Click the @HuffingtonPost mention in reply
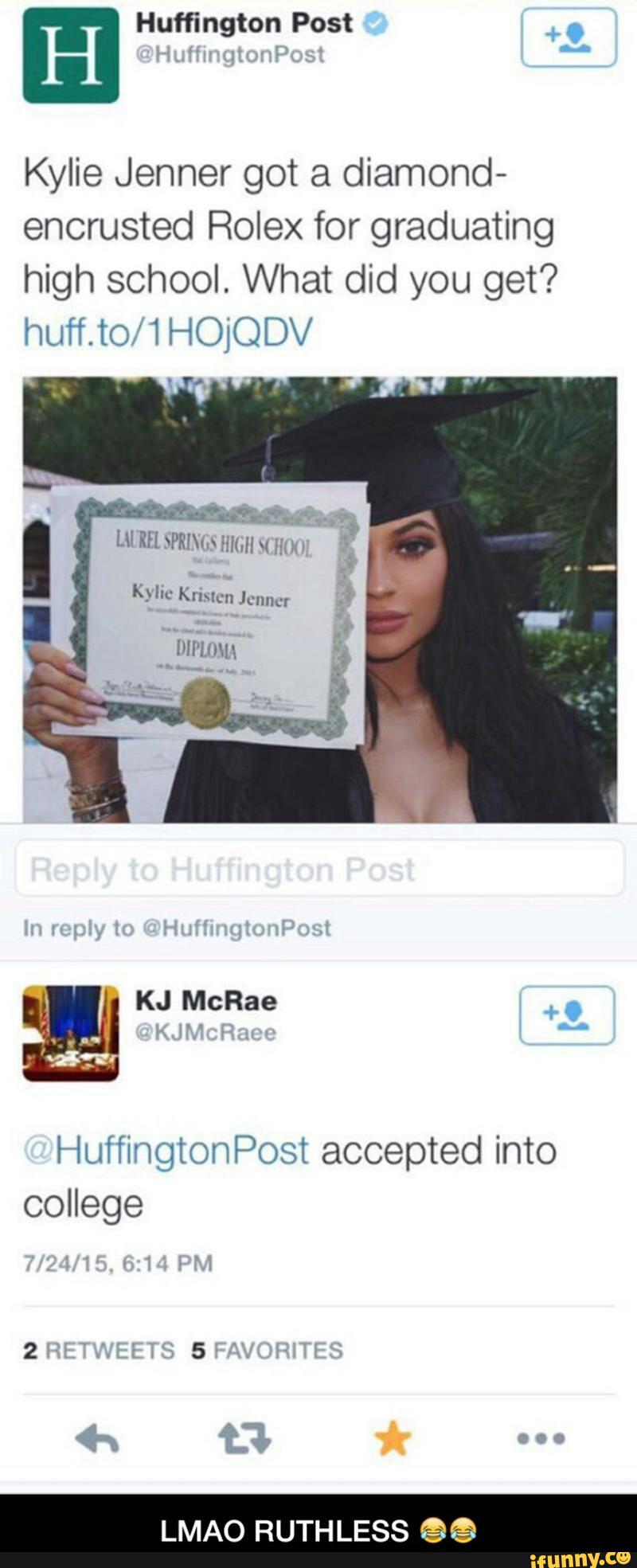 [166, 1152]
